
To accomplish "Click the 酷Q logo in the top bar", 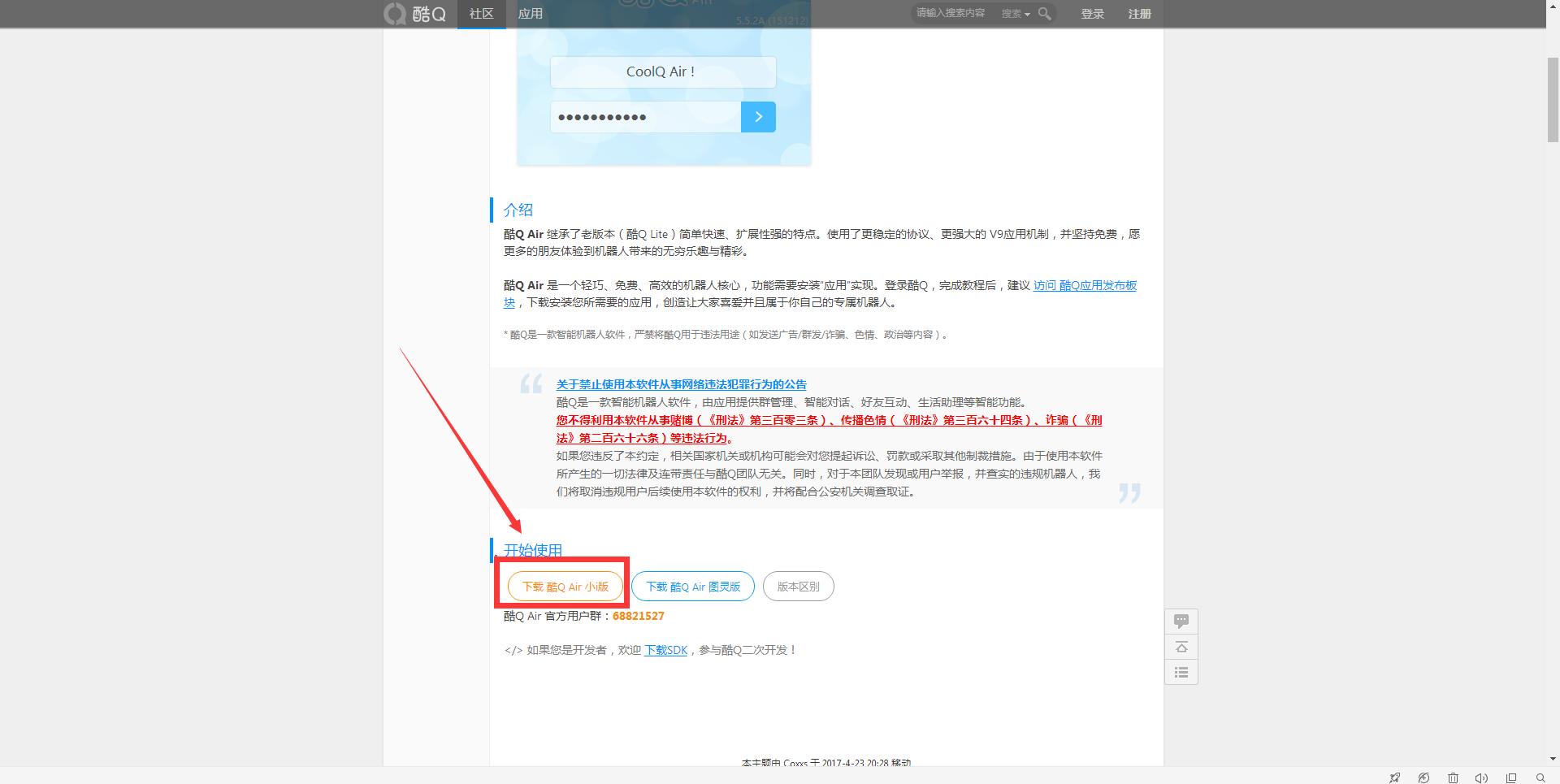I will (416, 14).
